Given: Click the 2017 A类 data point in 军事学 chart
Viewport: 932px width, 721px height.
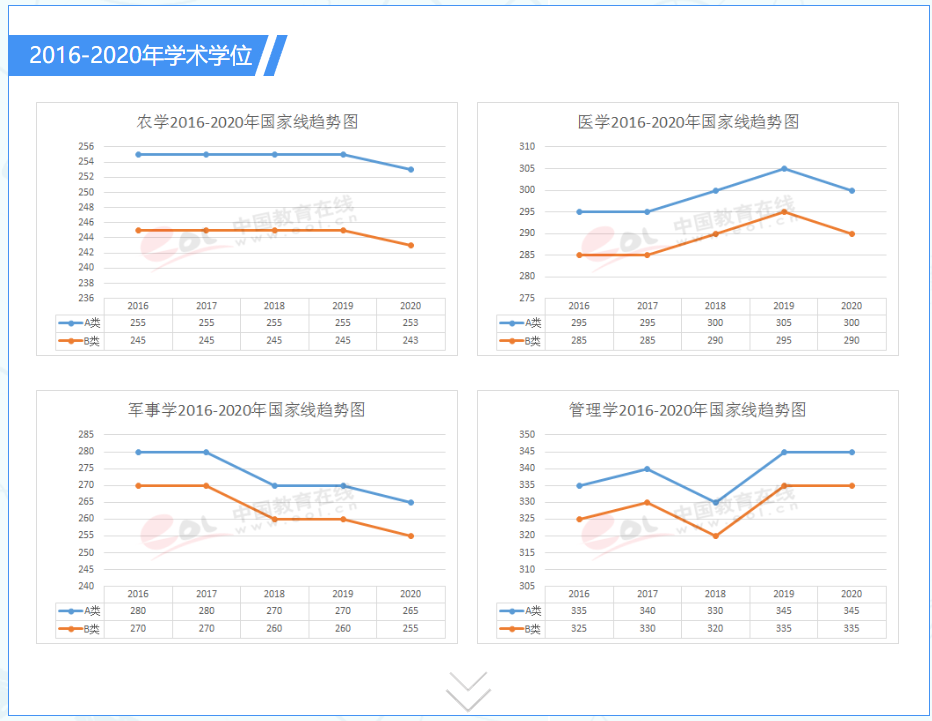Looking at the screenshot, I should pyautogui.click(x=206, y=452).
